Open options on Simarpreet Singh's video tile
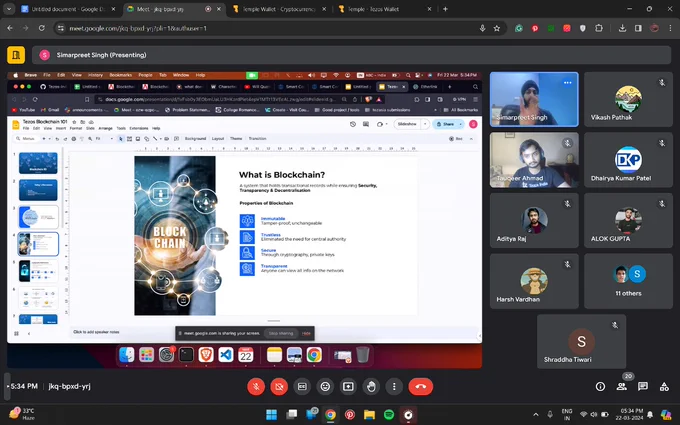The height and width of the screenshot is (425, 680). pyautogui.click(x=567, y=82)
